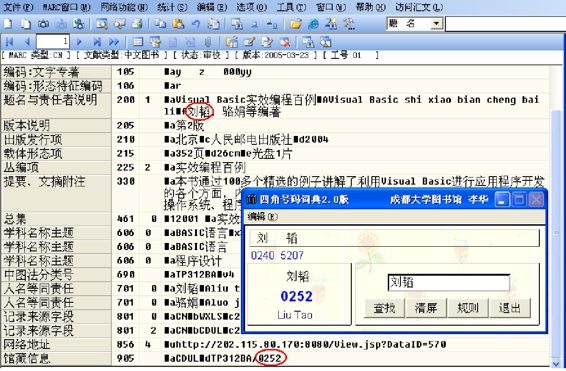
Task: Go to first record arrow
Action: click(x=9, y=42)
